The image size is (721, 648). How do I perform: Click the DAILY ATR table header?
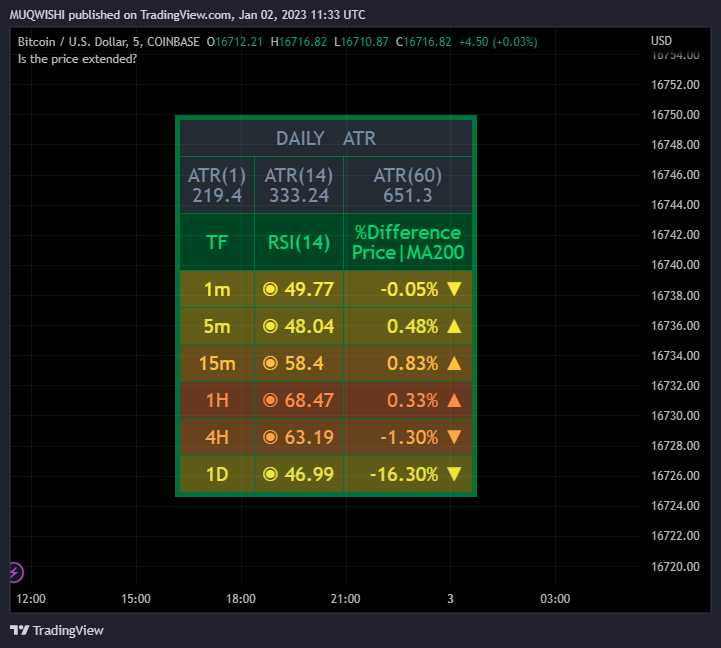pos(326,138)
